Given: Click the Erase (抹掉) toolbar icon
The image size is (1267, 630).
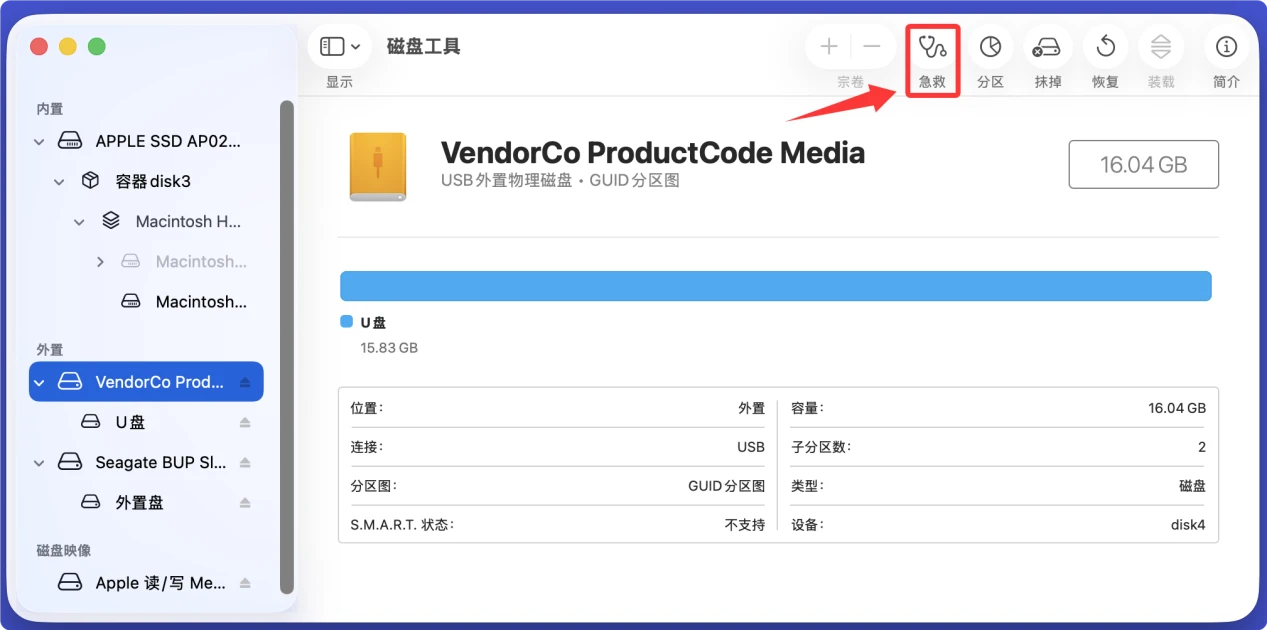Looking at the screenshot, I should (x=1047, y=47).
